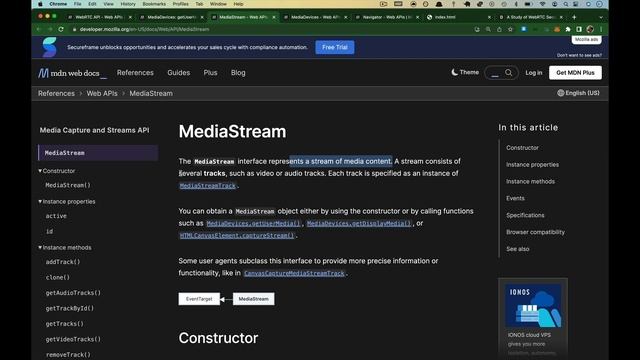Screen dimensions: 640x360
Task: Open the Bookmarks menu
Action: (x=154, y=4)
